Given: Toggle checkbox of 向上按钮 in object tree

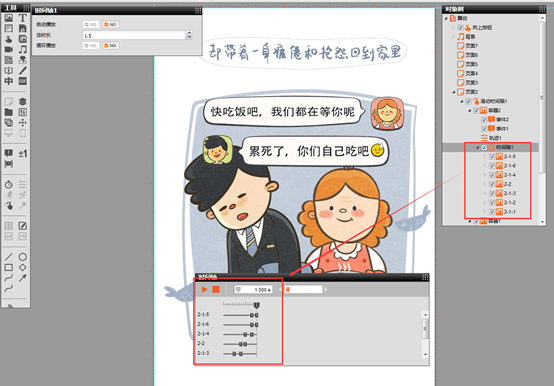Looking at the screenshot, I should [460, 28].
